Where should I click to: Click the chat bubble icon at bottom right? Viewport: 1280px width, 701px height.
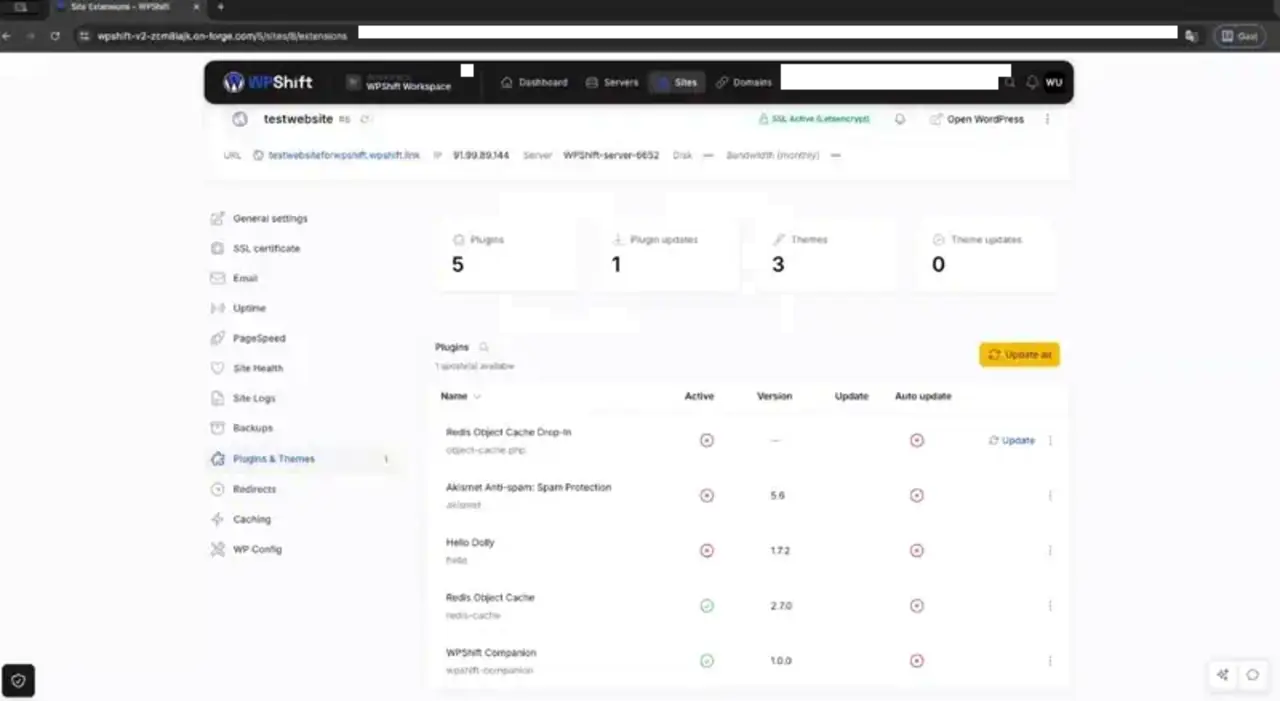point(1252,675)
